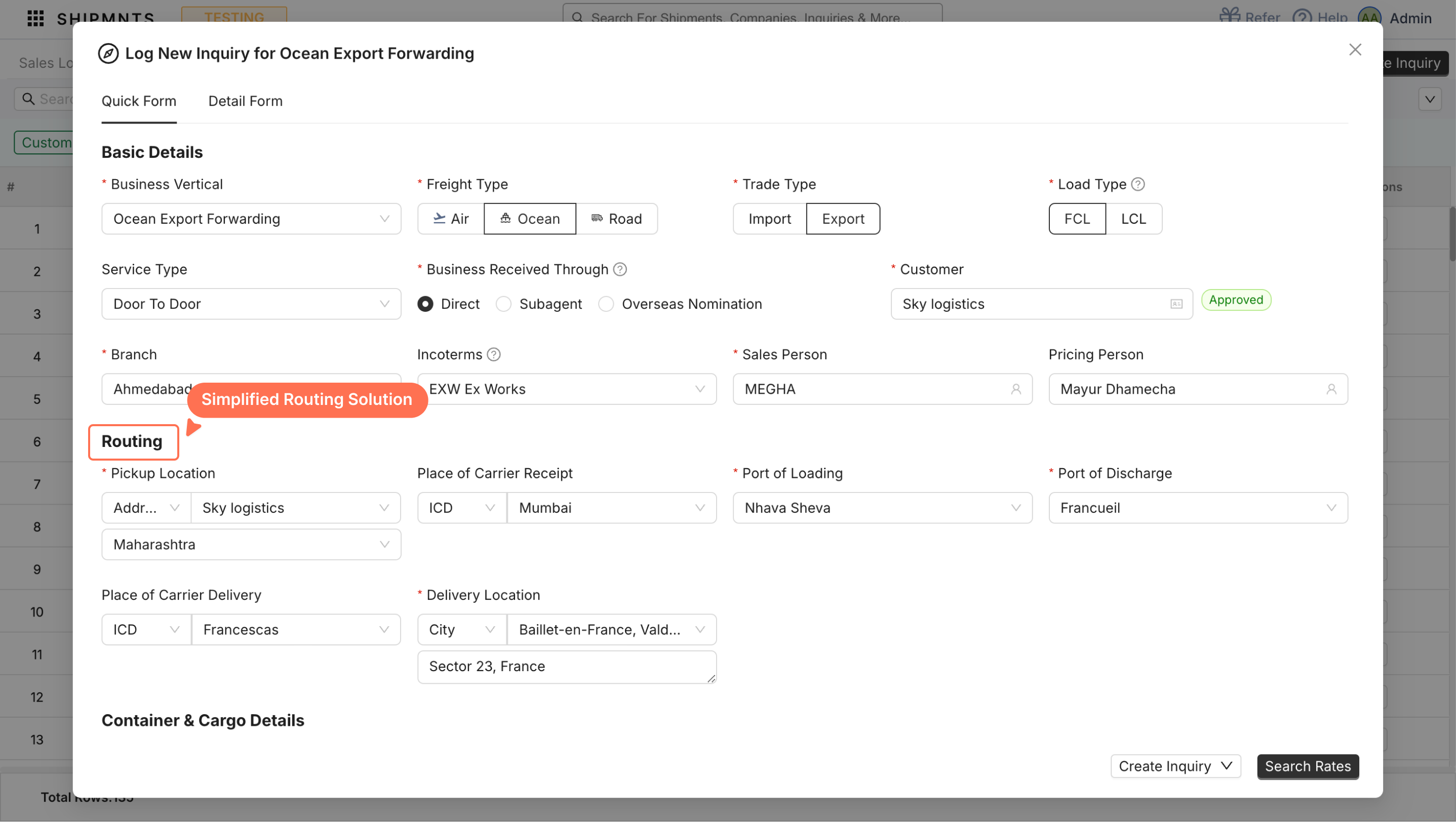Click the Pricing Person Mayur Dhamecha field
Screen dimensions: 1456x822
click(x=1198, y=389)
